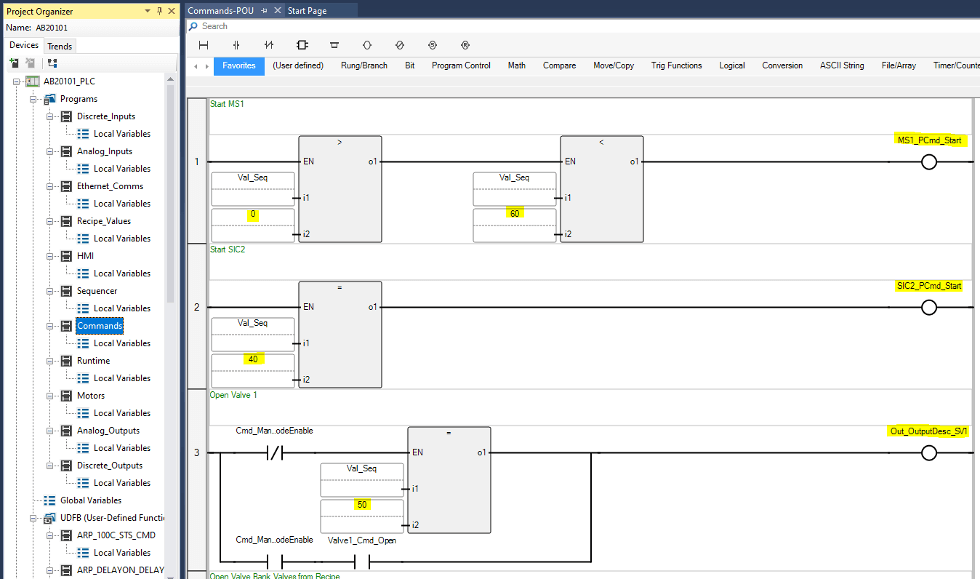Click the Global Variables icon

pyautogui.click(x=50, y=500)
